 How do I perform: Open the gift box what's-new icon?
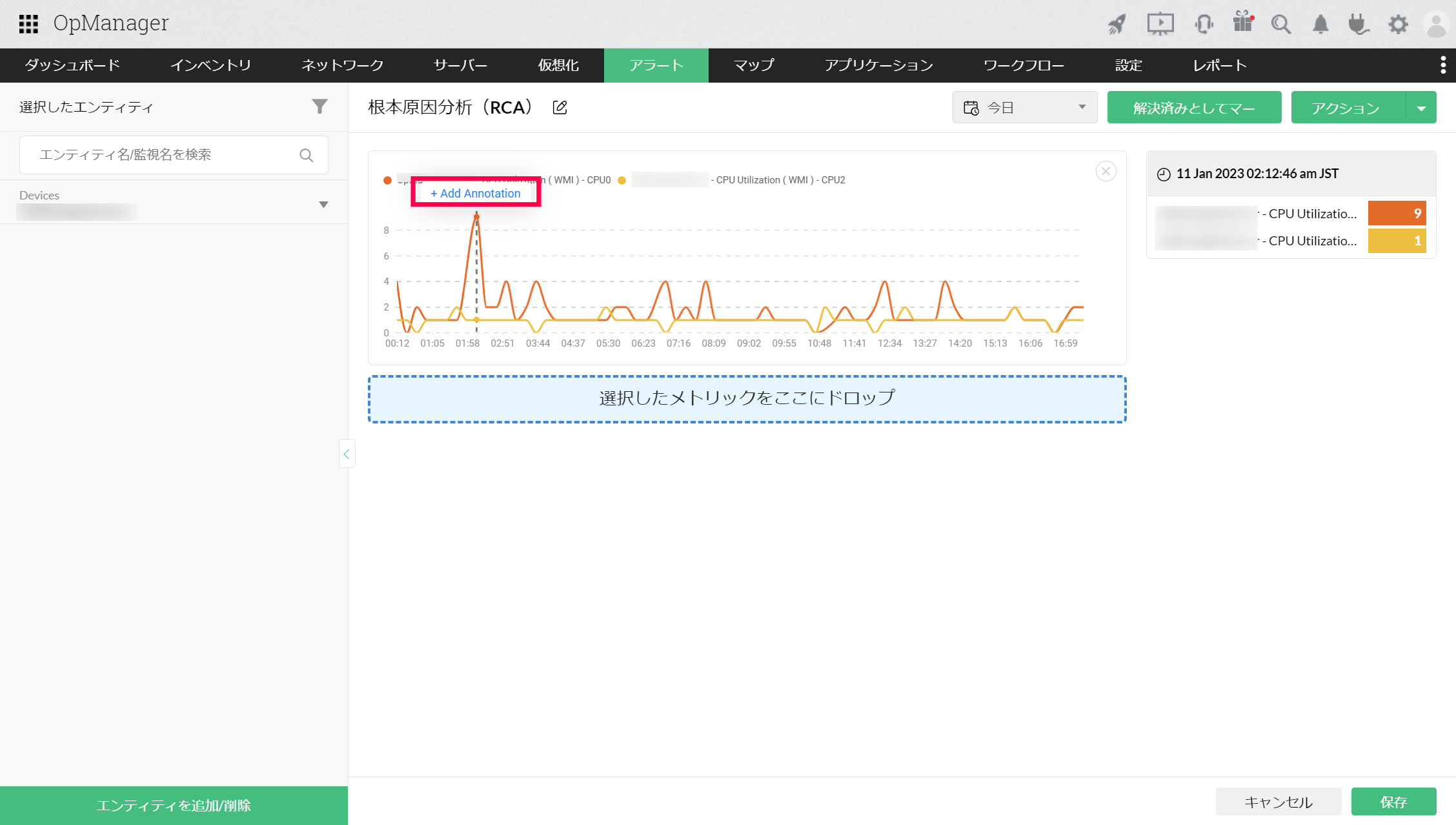(1242, 23)
